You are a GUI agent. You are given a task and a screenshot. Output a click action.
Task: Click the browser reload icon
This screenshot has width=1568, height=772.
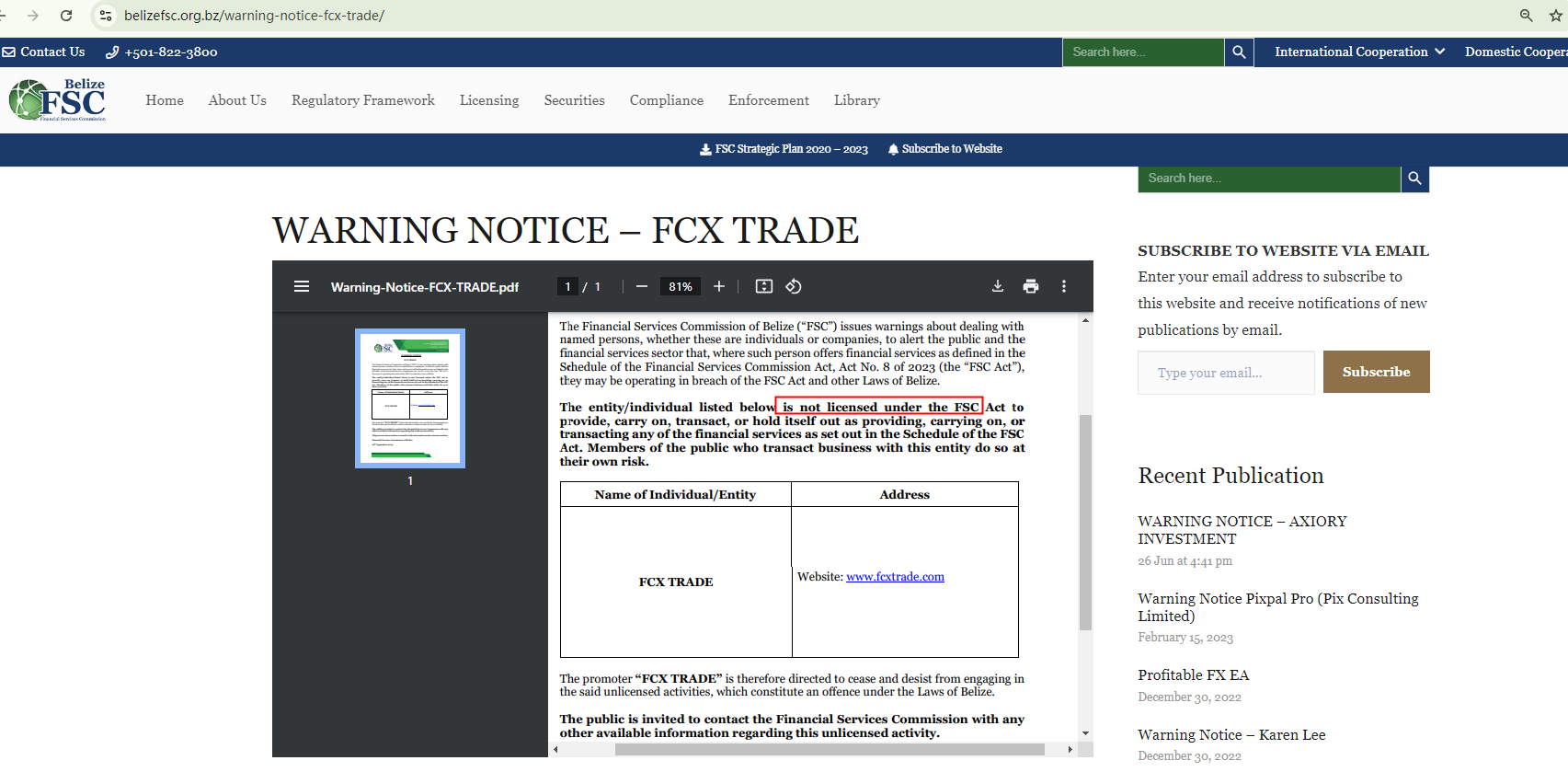[x=66, y=16]
